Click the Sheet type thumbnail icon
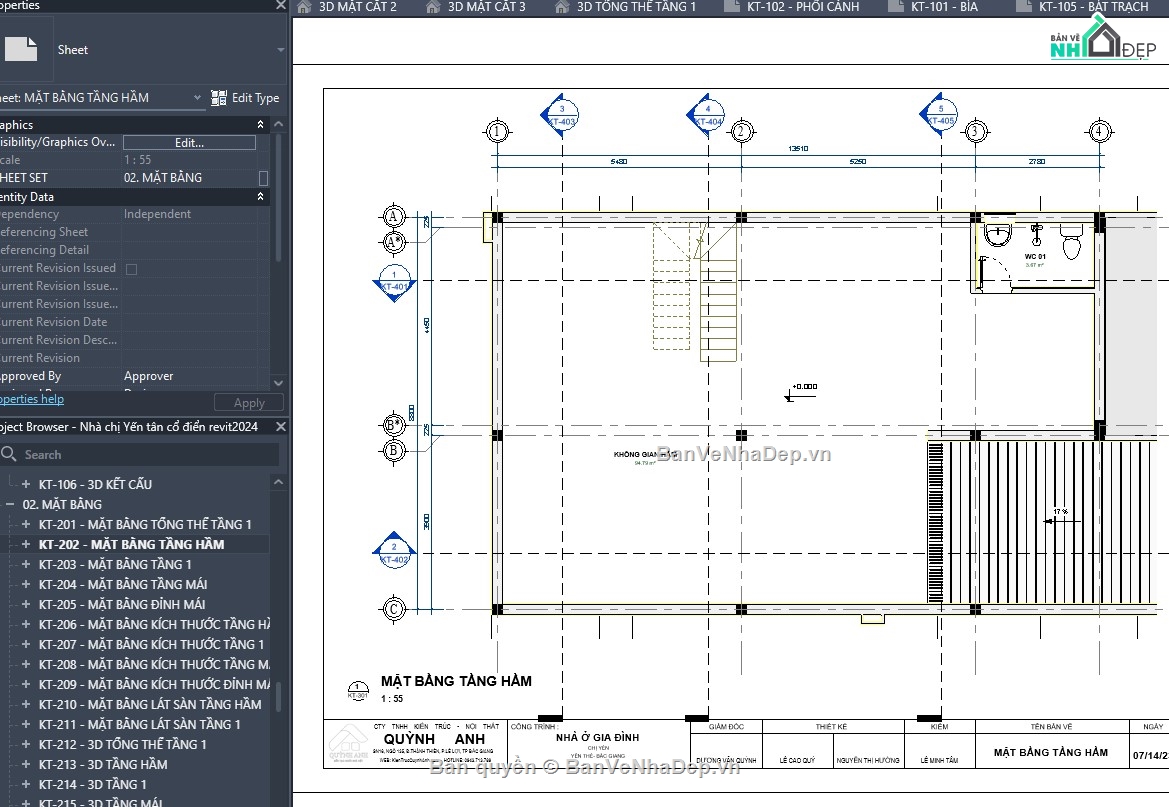The image size is (1169, 807). coord(21,49)
